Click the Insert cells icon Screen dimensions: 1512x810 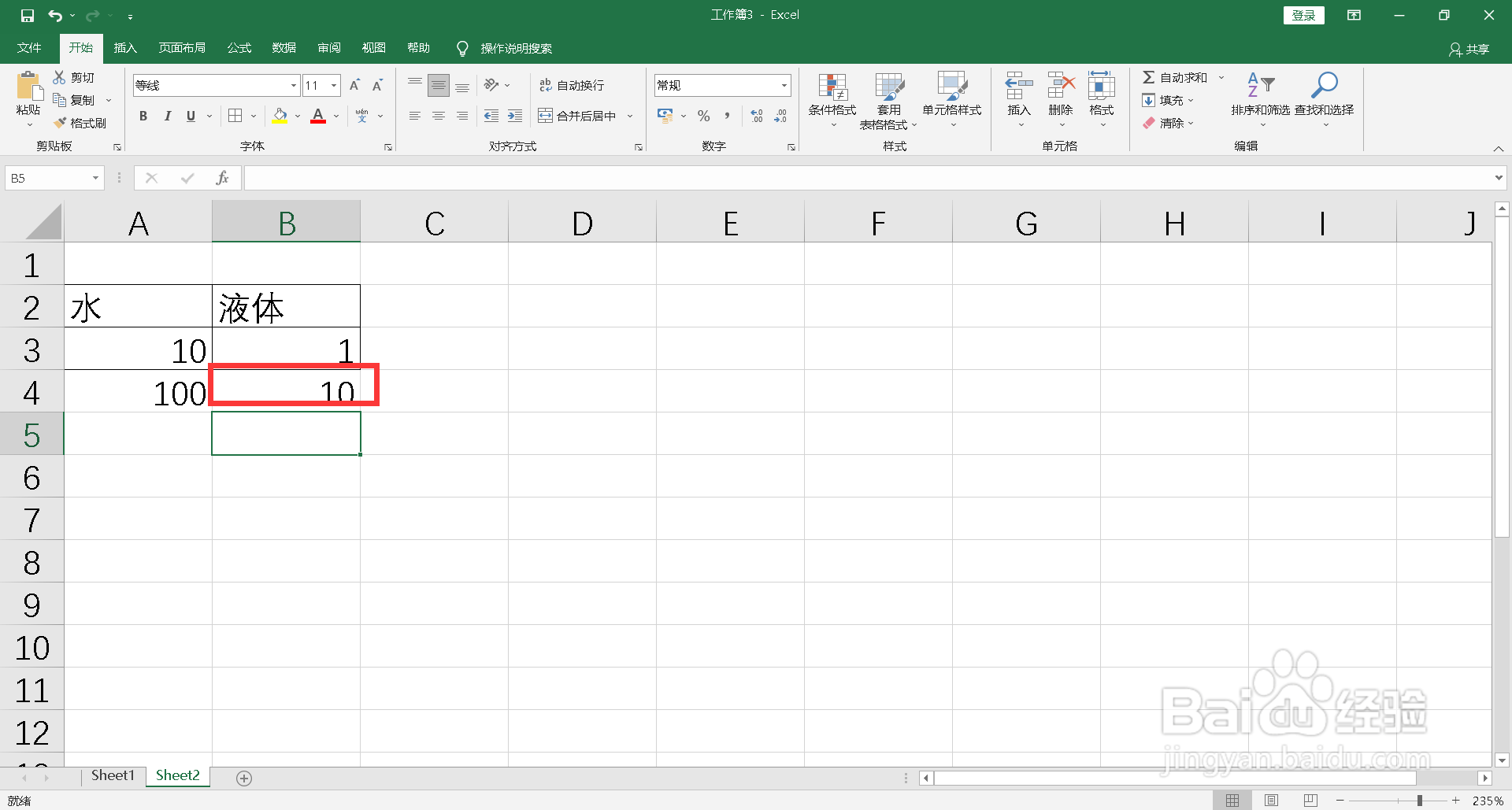pyautogui.click(x=1019, y=85)
